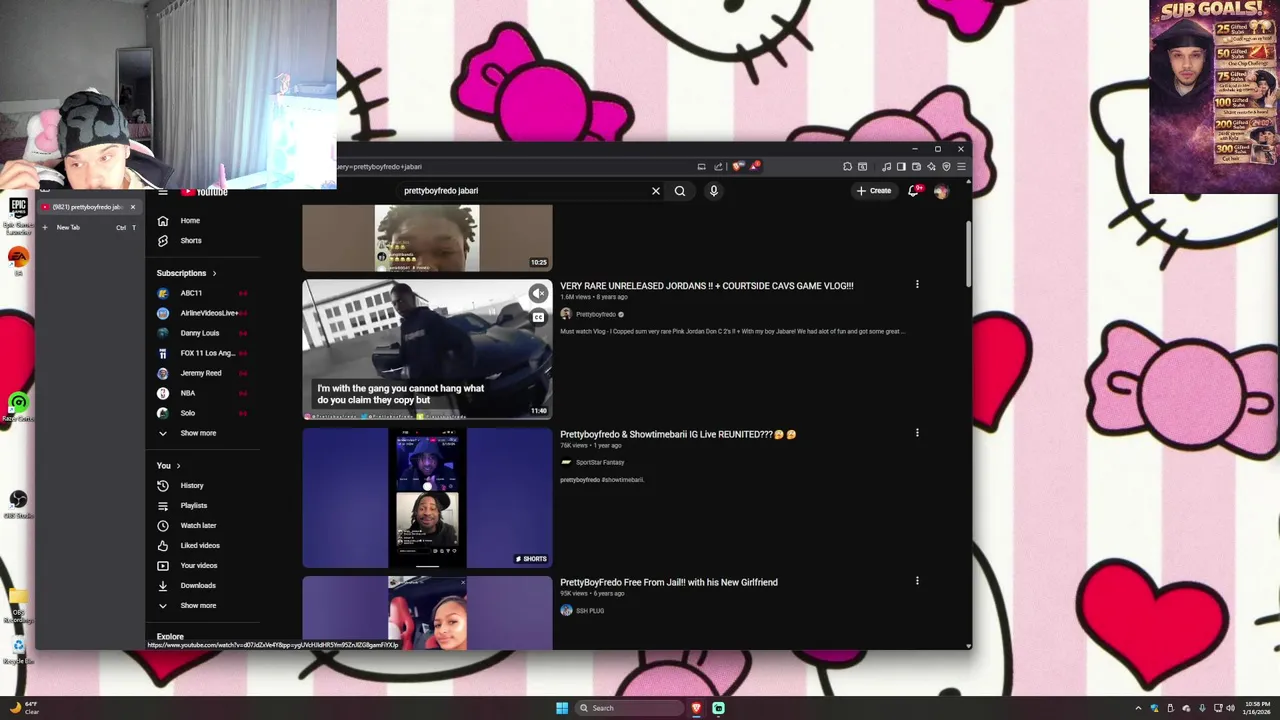1280x720 pixels.
Task: Click the Windows taskbar search box
Action: click(629, 708)
